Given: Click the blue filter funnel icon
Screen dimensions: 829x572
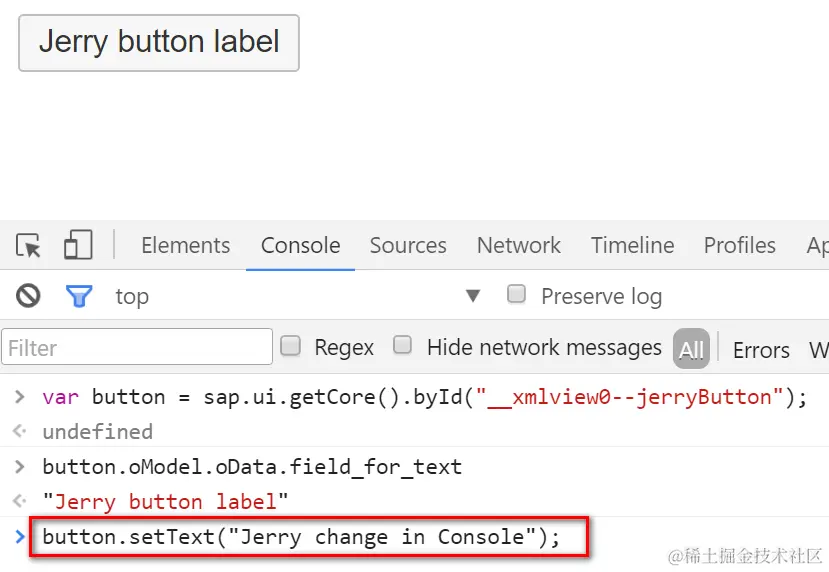Looking at the screenshot, I should [x=79, y=296].
